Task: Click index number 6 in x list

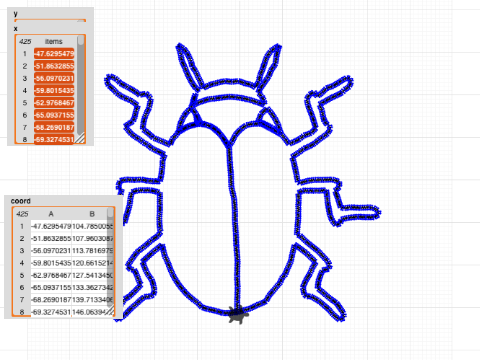Action: click(x=25, y=115)
